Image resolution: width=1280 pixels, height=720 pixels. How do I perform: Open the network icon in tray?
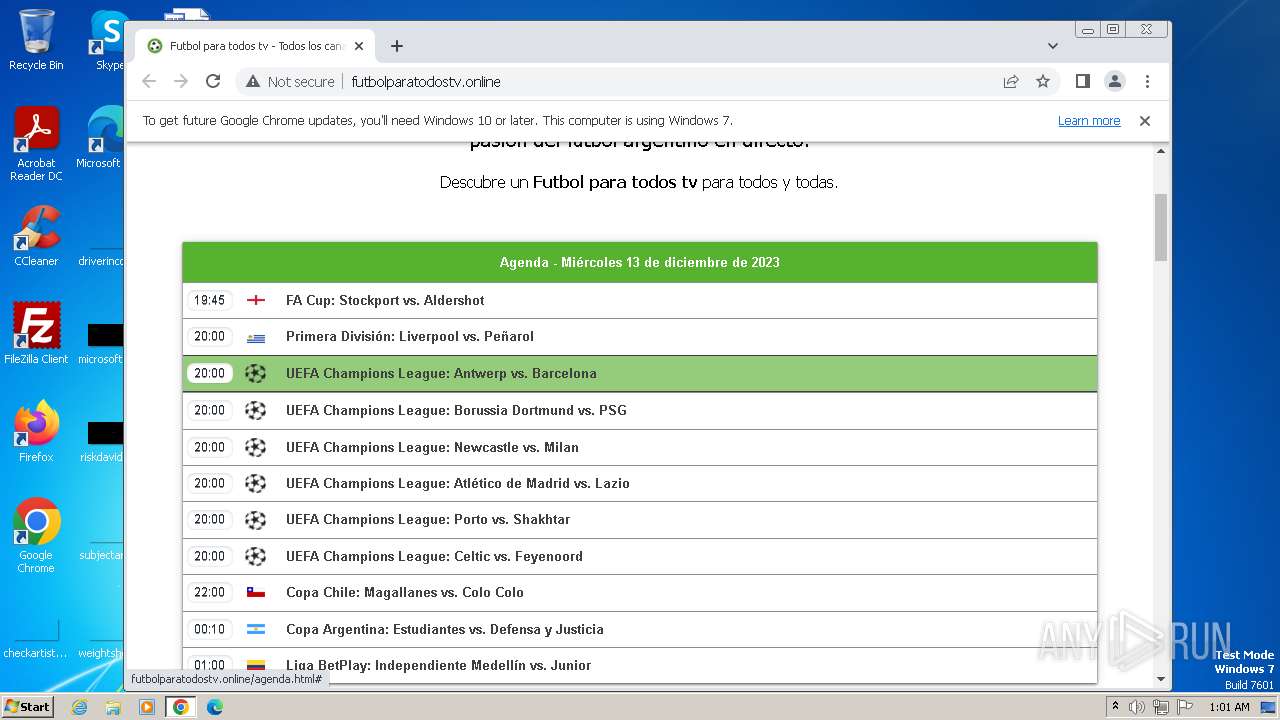click(1161, 707)
